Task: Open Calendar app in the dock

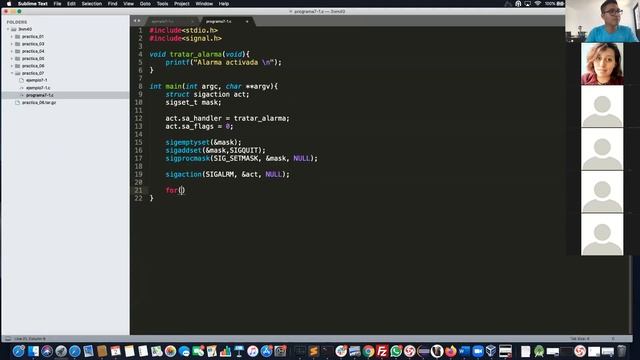Action: tap(116, 351)
